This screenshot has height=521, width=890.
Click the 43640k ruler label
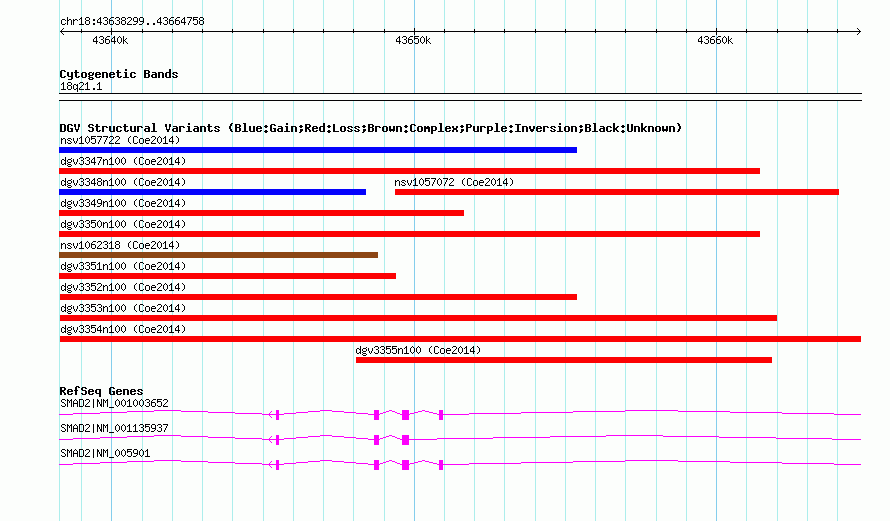(x=110, y=40)
